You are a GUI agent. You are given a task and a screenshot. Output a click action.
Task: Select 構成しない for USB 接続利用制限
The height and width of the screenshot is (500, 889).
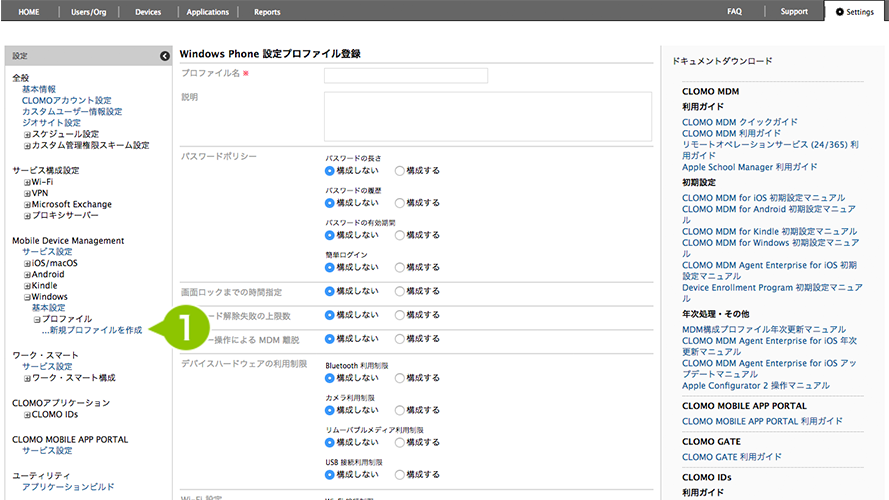click(x=329, y=475)
